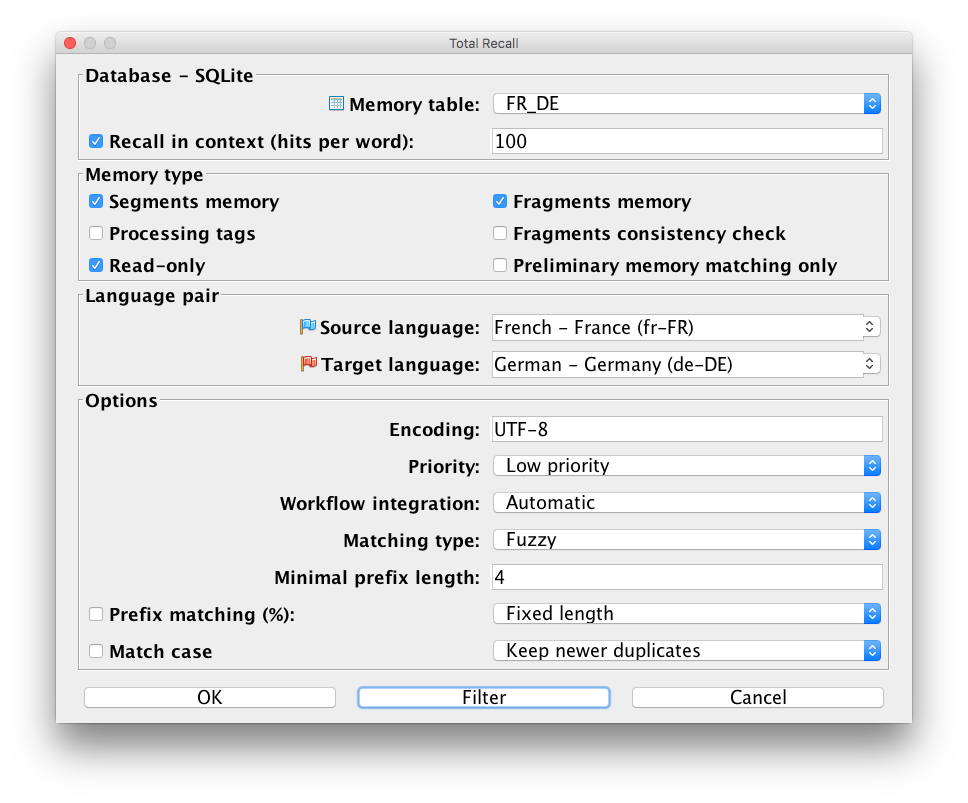
Task: Open the Source language combo box
Action: pyautogui.click(x=686, y=327)
